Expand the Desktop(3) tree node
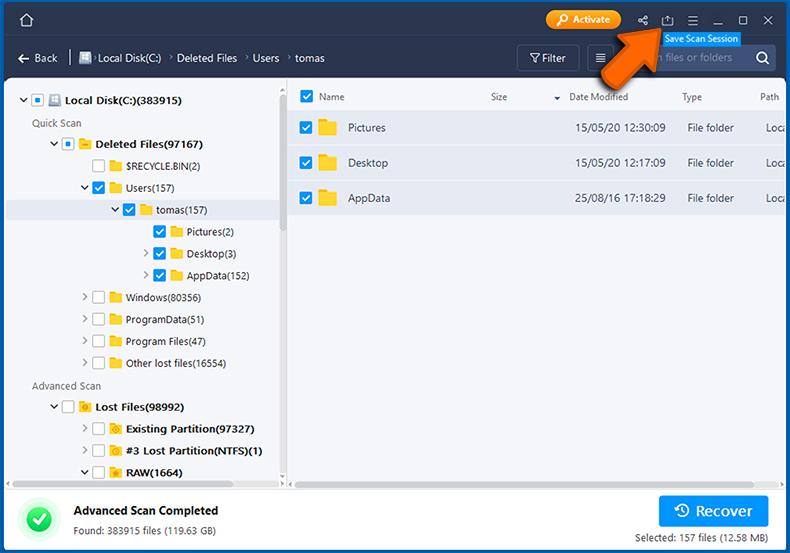 pos(146,253)
